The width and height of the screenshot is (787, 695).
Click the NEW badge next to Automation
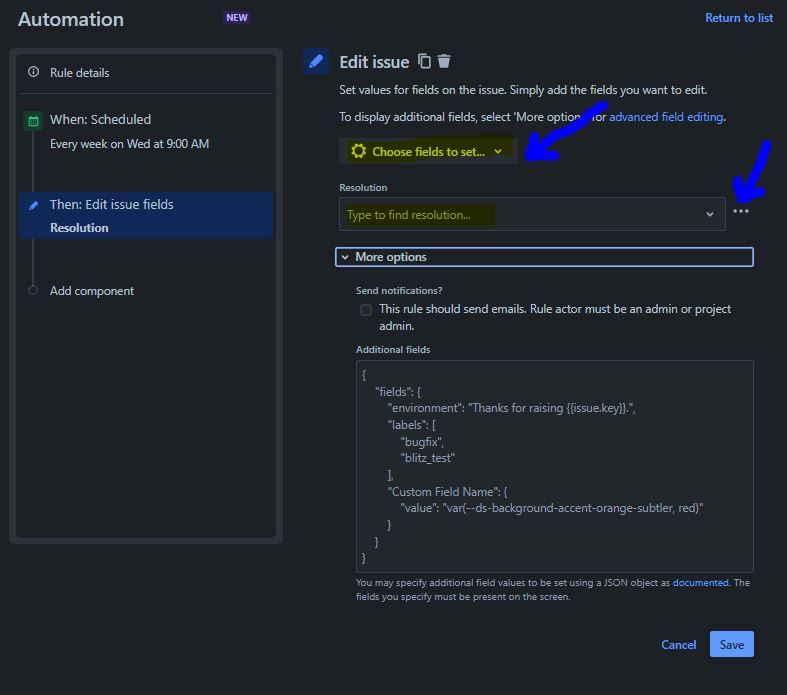(237, 18)
